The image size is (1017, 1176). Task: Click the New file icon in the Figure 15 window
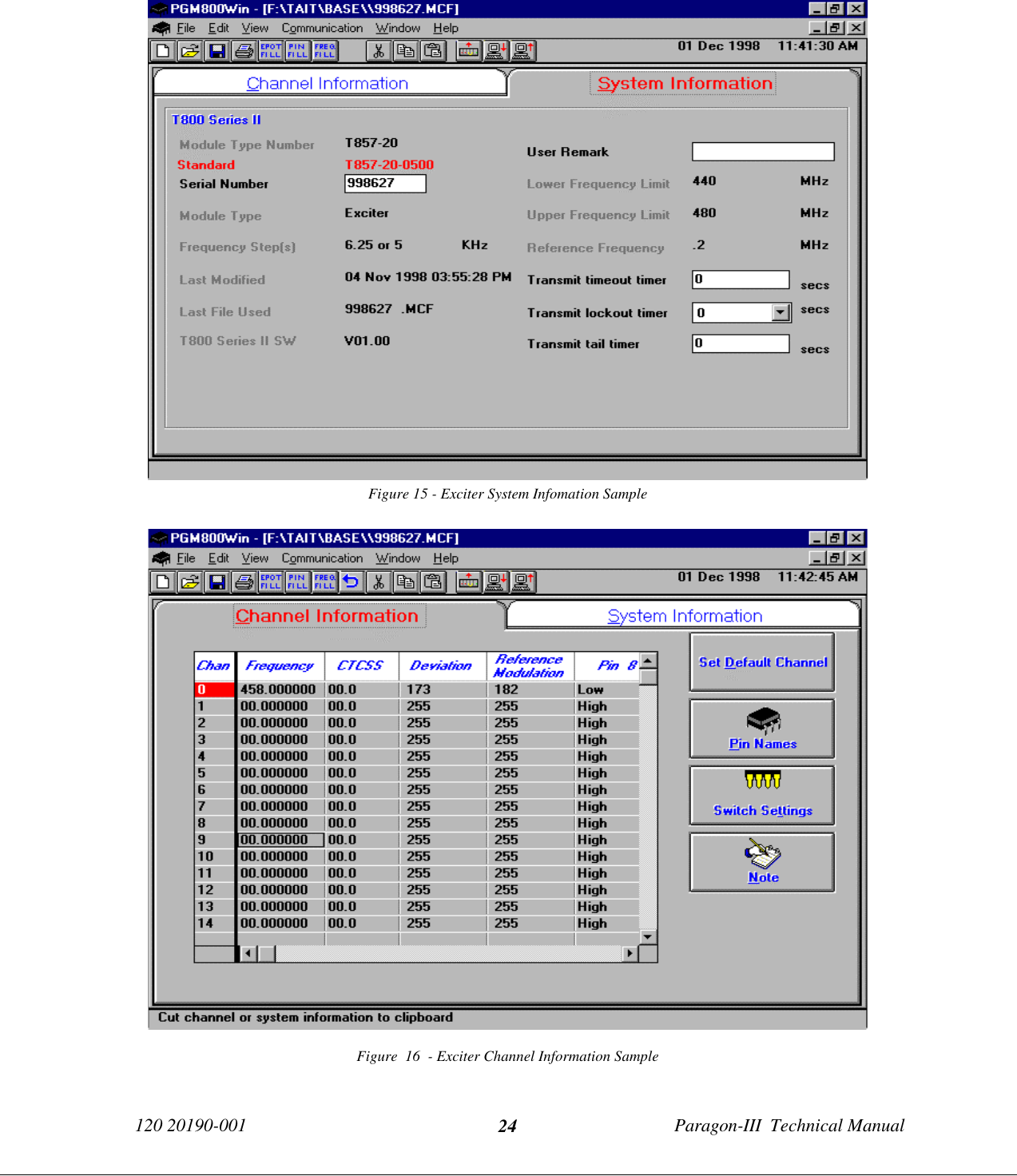click(163, 51)
